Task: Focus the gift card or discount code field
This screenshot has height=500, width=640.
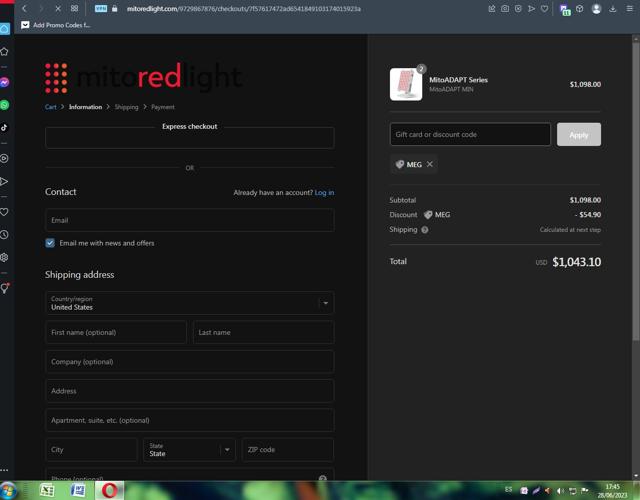Action: point(470,134)
